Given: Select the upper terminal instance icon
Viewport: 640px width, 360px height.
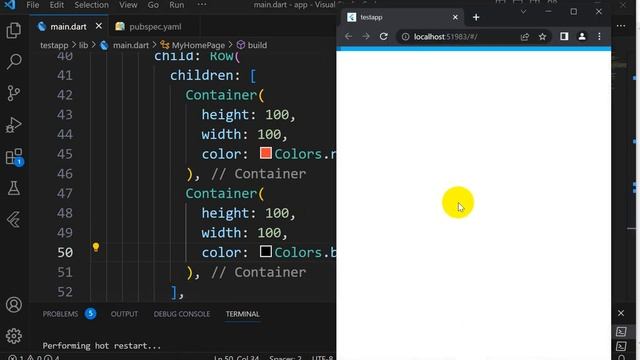Looking at the screenshot, I should (x=621, y=331).
